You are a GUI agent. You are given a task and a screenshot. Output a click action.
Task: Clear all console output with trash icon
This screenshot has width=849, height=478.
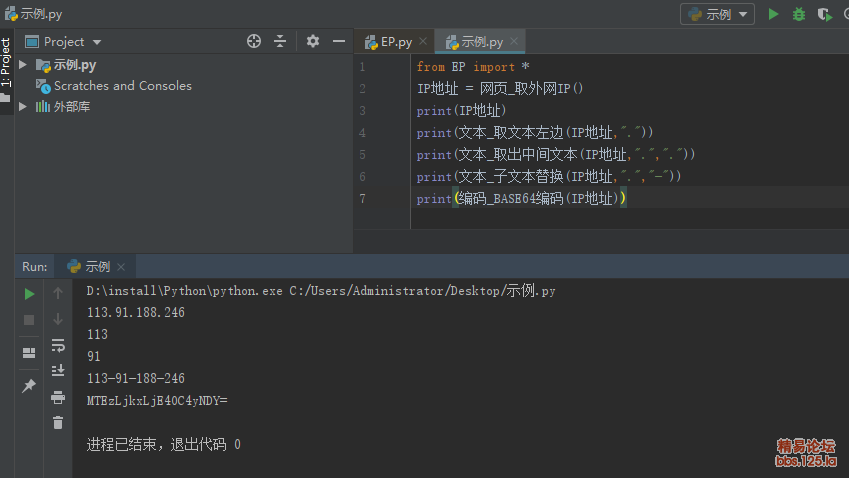pyautogui.click(x=58, y=422)
